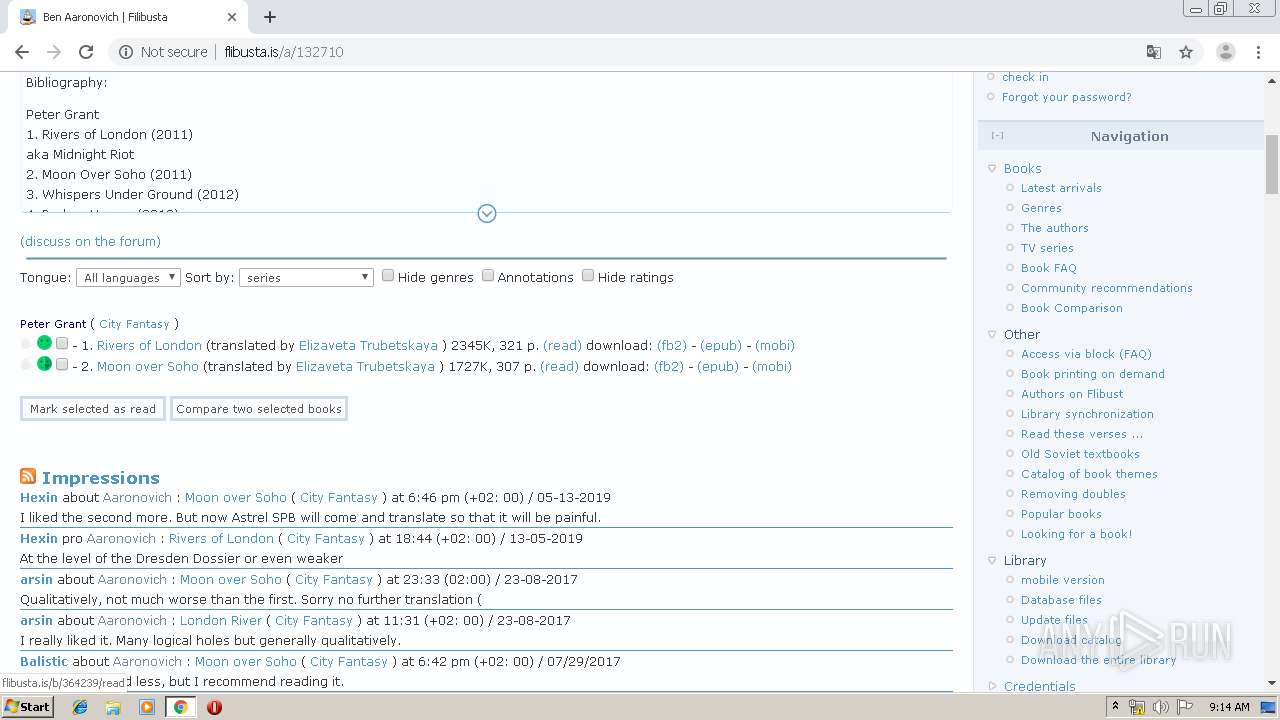Viewport: 1280px width, 720px height.
Task: Open the Looking for a book! link
Action: 1076,534
